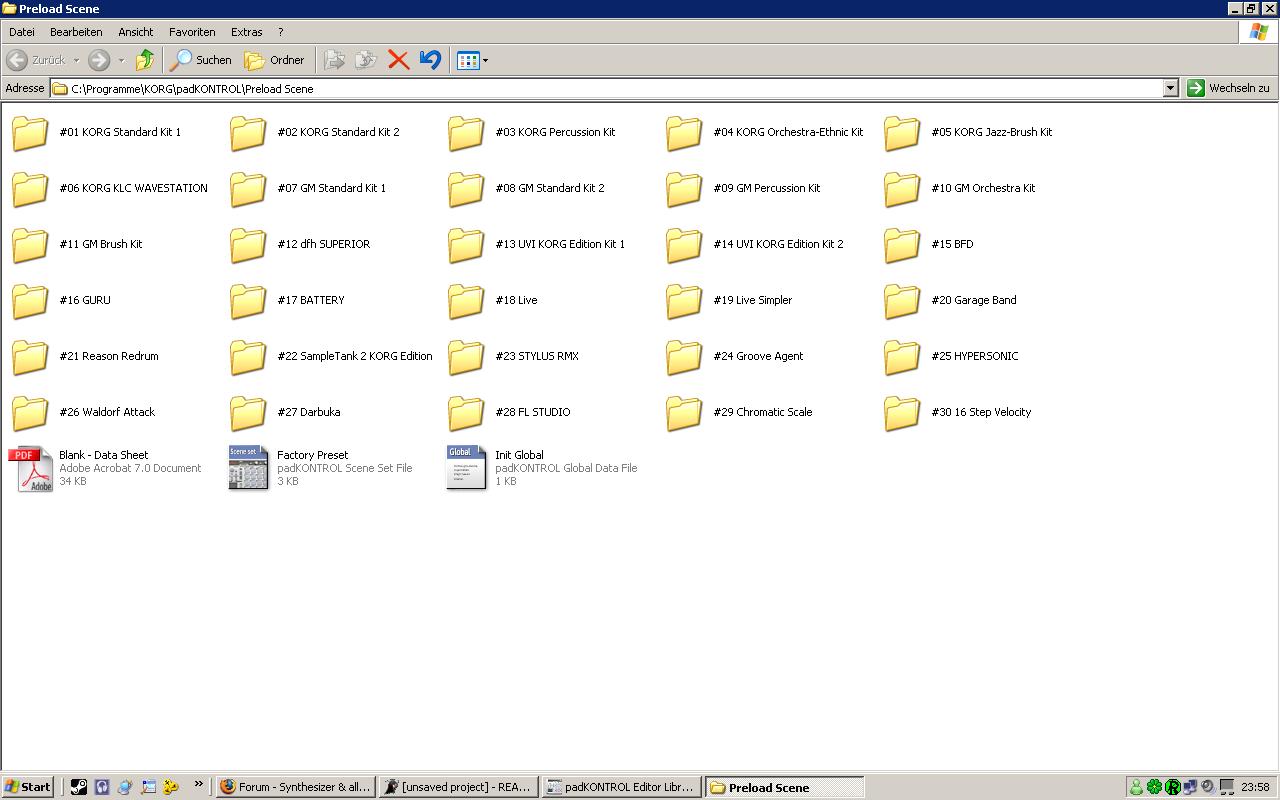Click the taskbar clock showing 23:58

[1255, 787]
